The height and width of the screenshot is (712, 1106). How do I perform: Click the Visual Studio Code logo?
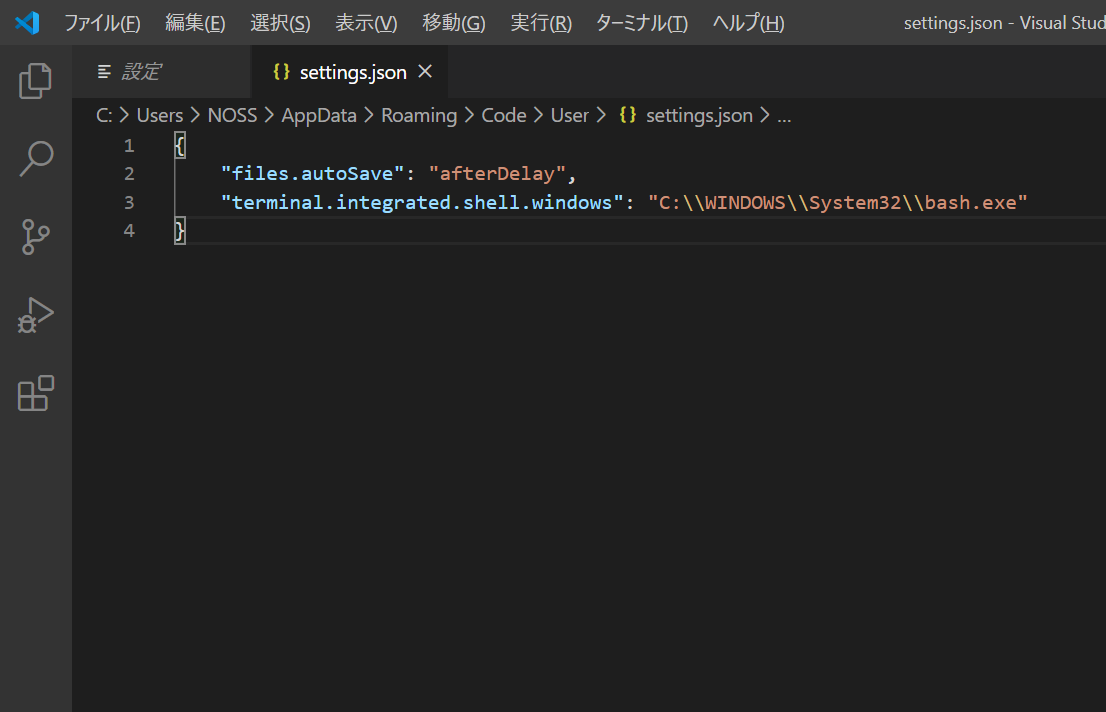pos(27,22)
